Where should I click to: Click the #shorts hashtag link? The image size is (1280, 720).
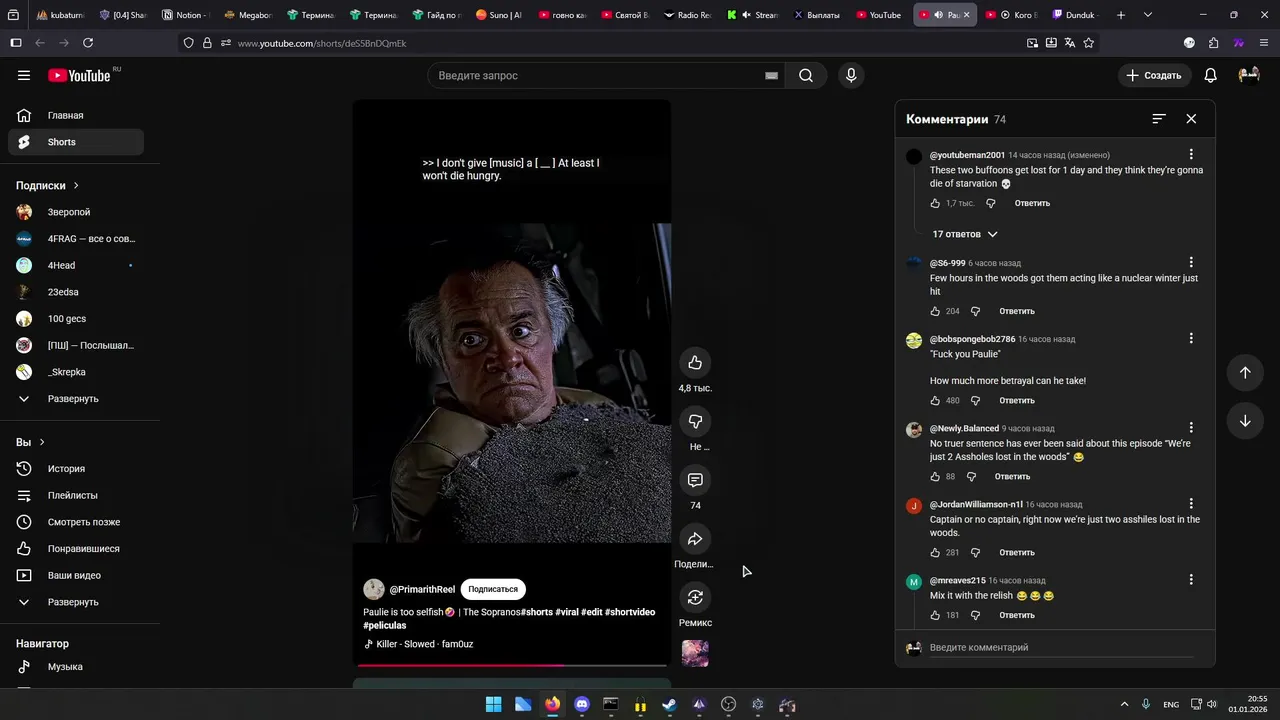pos(537,612)
